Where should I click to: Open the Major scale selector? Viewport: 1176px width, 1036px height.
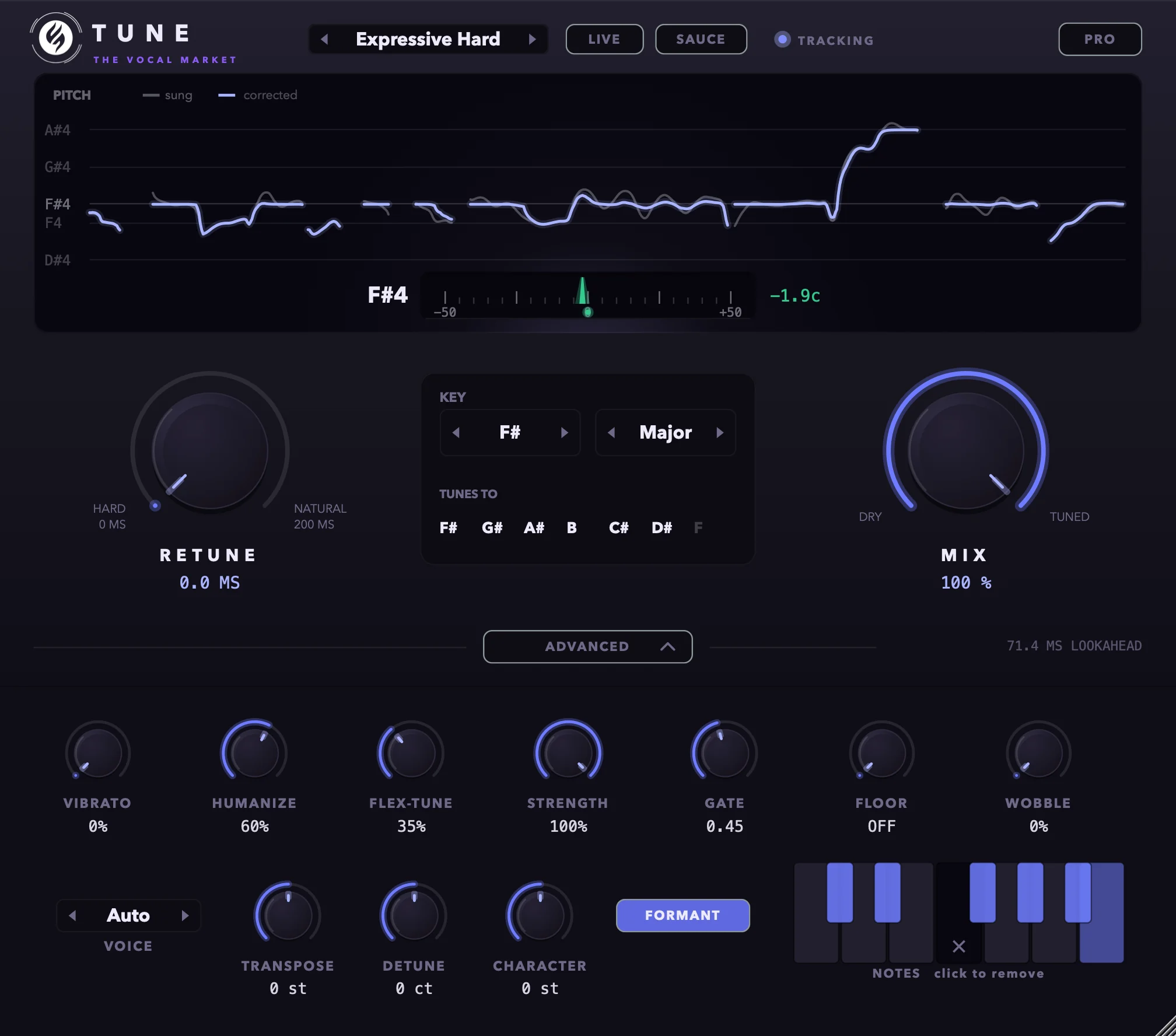[666, 432]
